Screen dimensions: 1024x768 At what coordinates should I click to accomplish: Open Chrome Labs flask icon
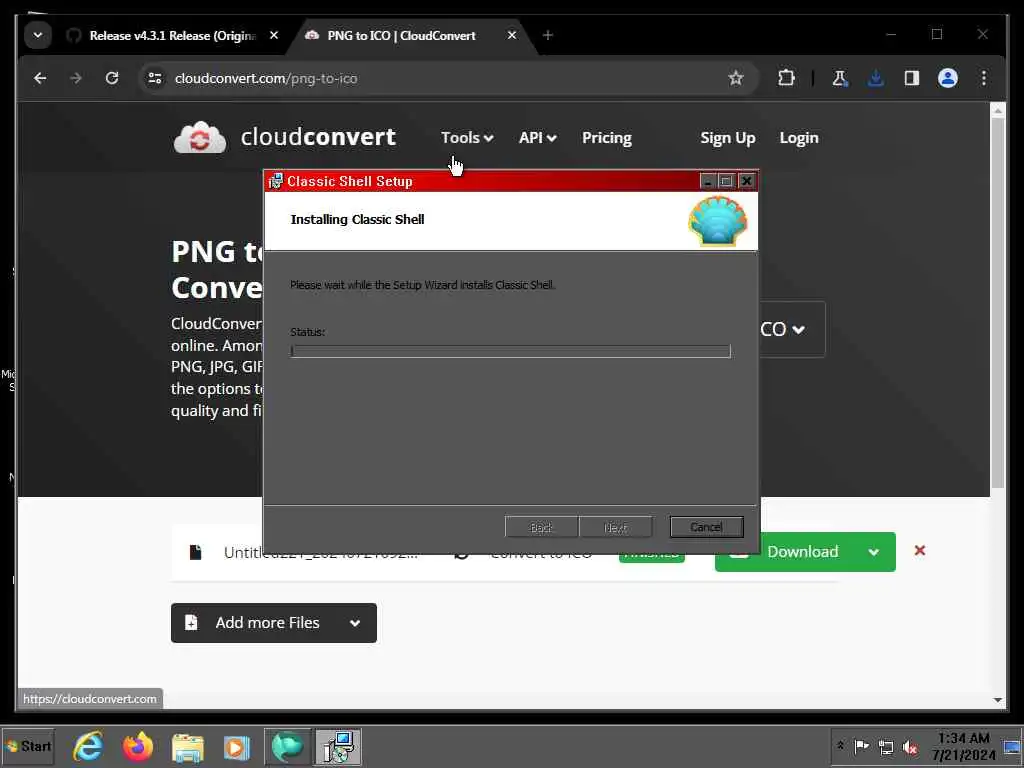[x=840, y=78]
